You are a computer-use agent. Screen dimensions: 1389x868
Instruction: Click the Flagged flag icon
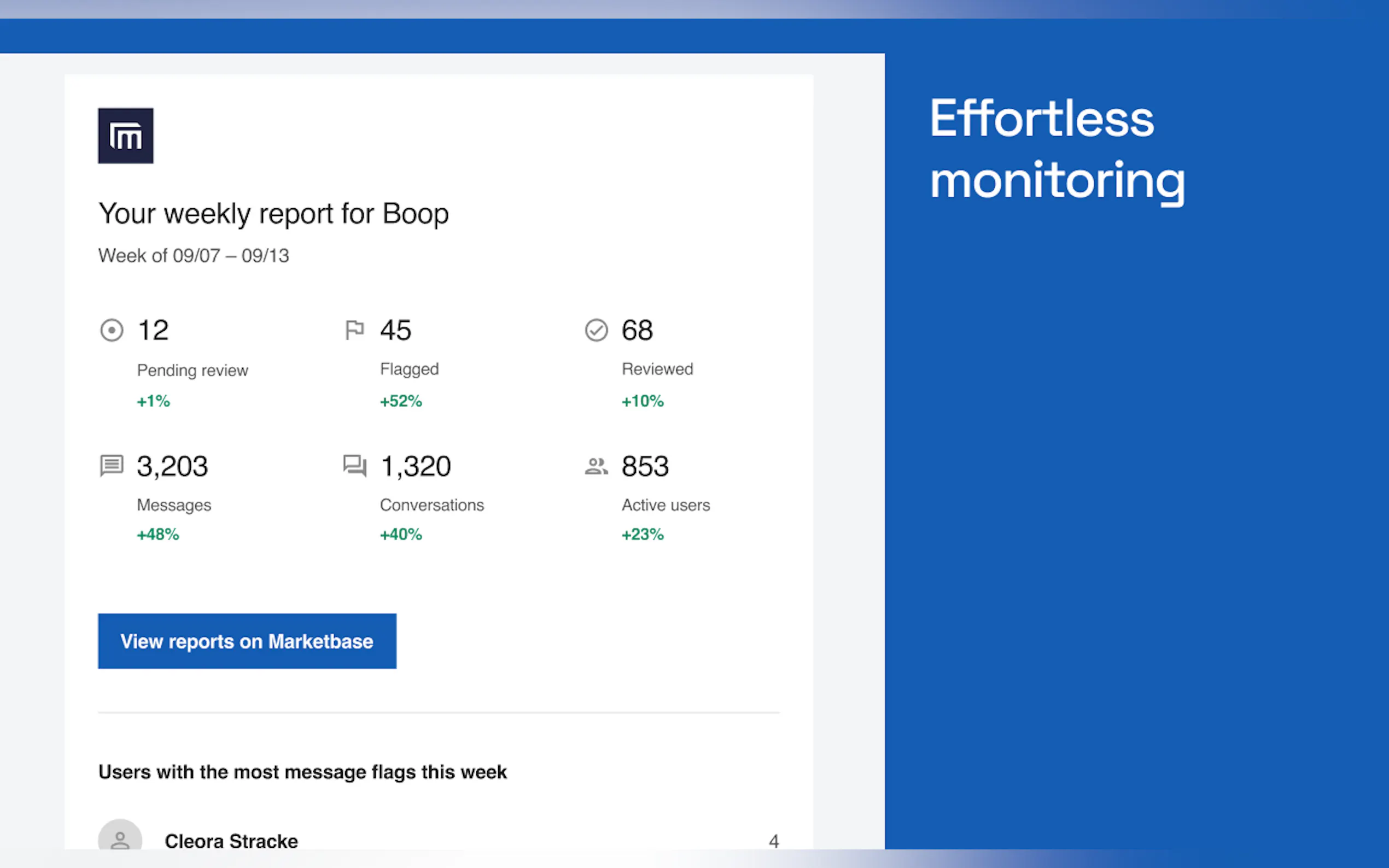(354, 330)
